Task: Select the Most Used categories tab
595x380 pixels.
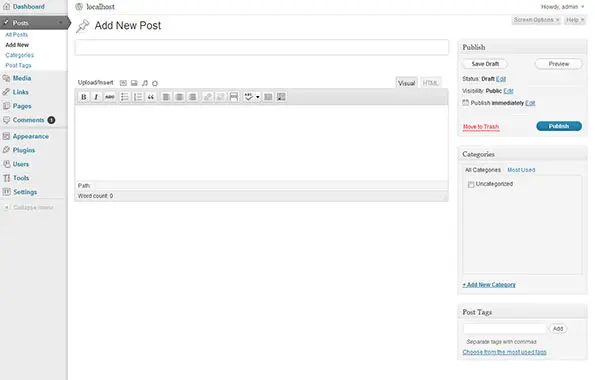Action: click(521, 170)
